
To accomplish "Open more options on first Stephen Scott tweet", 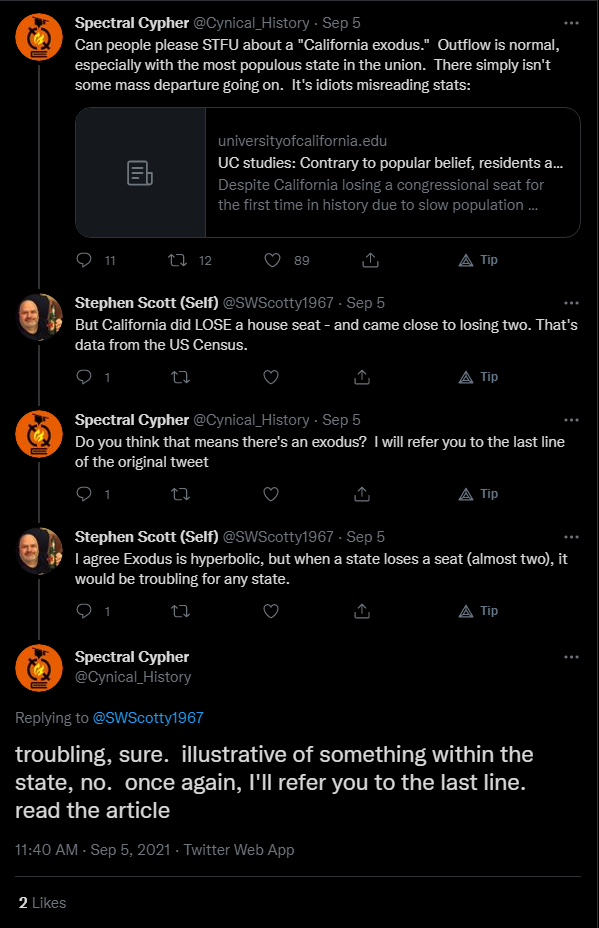I will tap(571, 303).
